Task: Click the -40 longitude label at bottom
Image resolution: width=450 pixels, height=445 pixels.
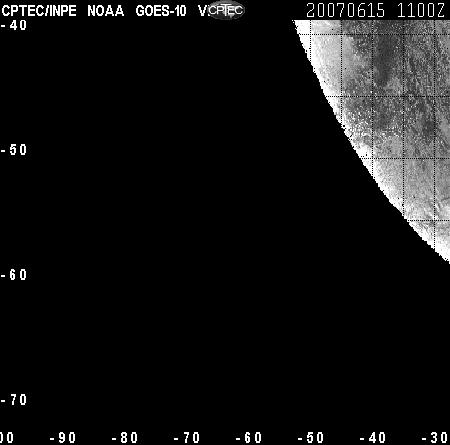Action: pyautogui.click(x=373, y=437)
